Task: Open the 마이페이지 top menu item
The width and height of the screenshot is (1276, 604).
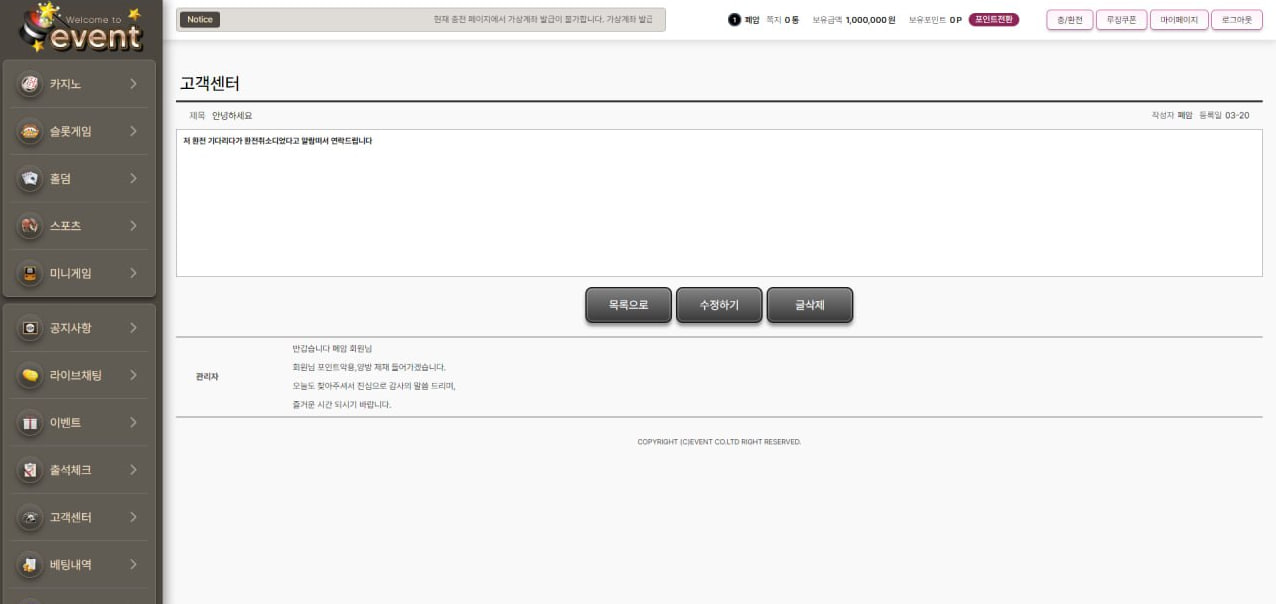Action: (1178, 20)
